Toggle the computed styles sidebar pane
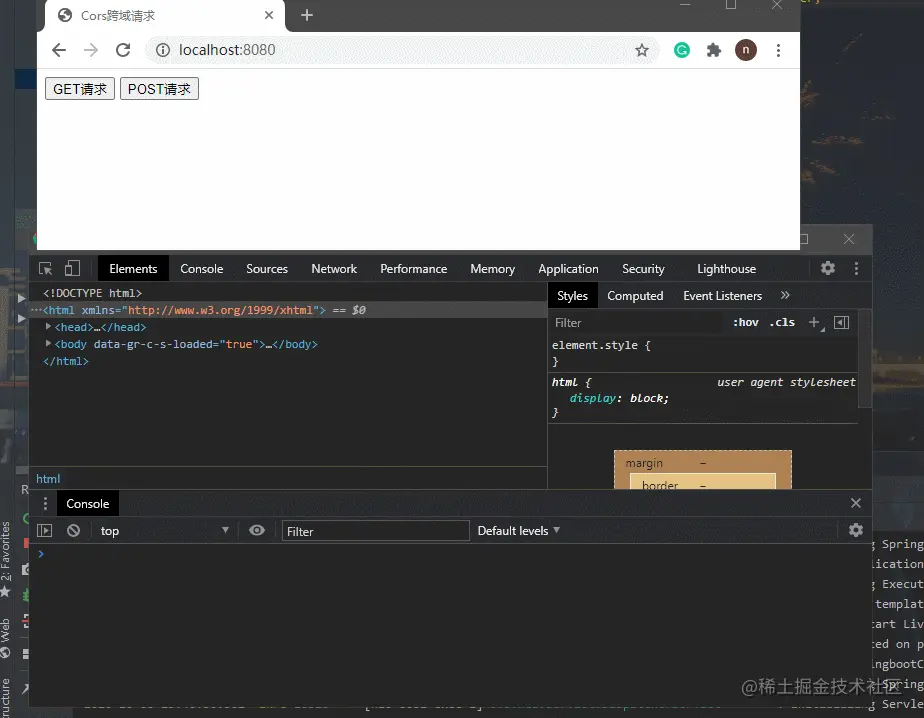Viewport: 924px width, 718px height. click(x=842, y=322)
